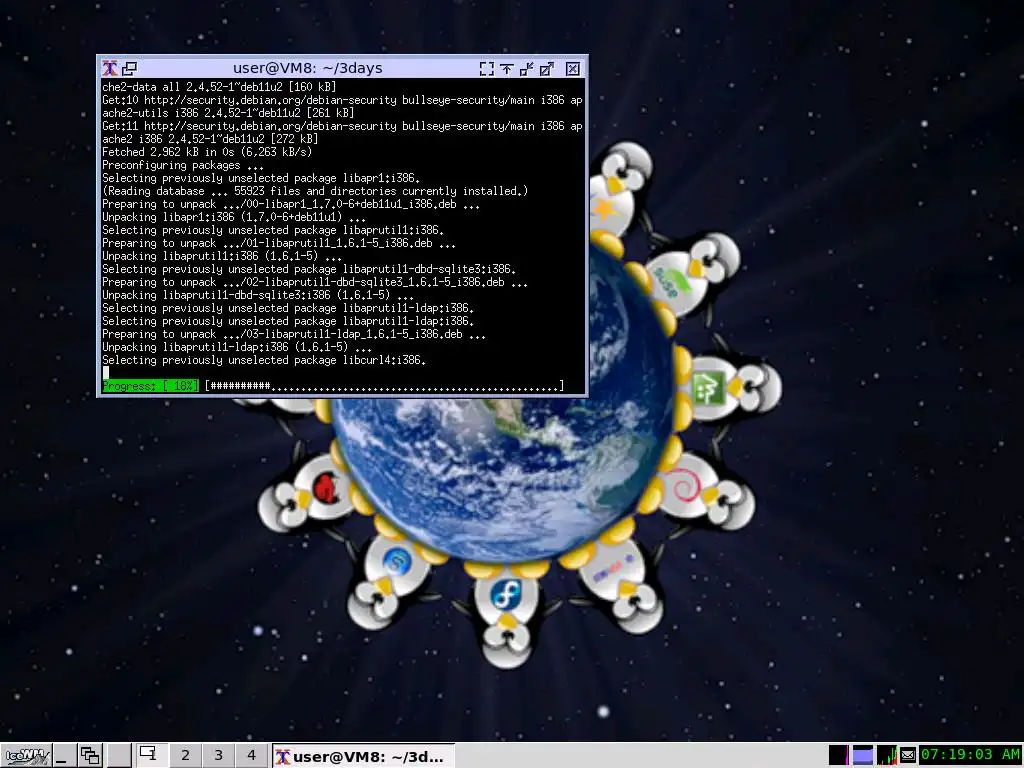Click the outward-arrow maximize icon on the xterm titlebar
Viewport: 1024px width, 768px height.
(x=547, y=69)
